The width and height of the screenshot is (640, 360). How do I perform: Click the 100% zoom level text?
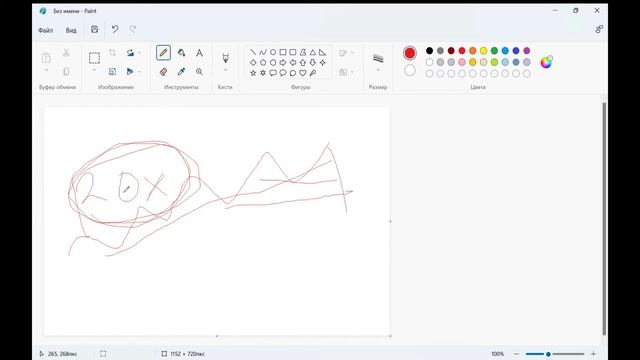(497, 354)
